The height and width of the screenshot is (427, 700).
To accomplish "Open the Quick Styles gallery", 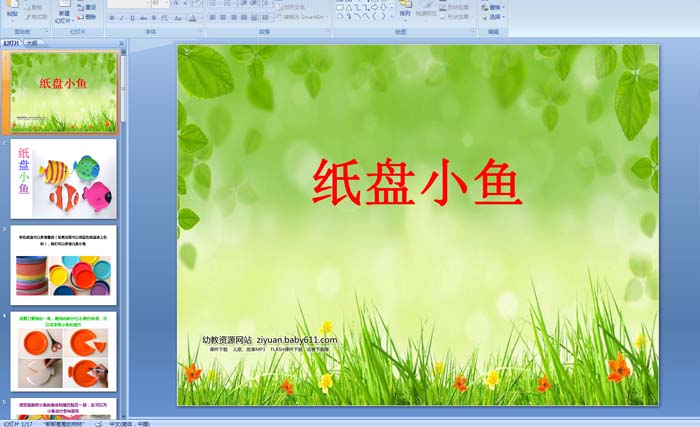I will [426, 12].
